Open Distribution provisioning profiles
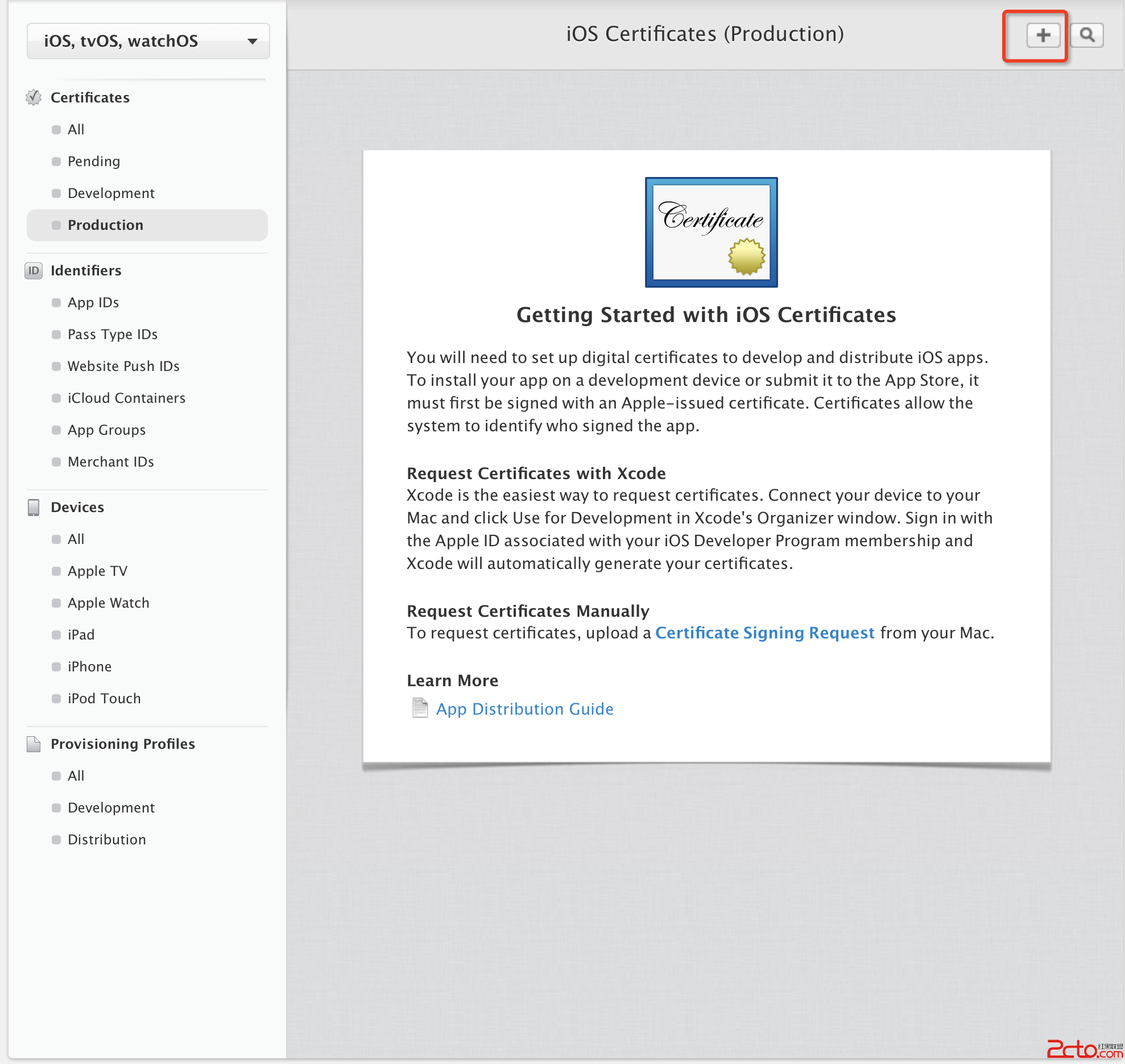The width and height of the screenshot is (1125, 1064). click(106, 839)
